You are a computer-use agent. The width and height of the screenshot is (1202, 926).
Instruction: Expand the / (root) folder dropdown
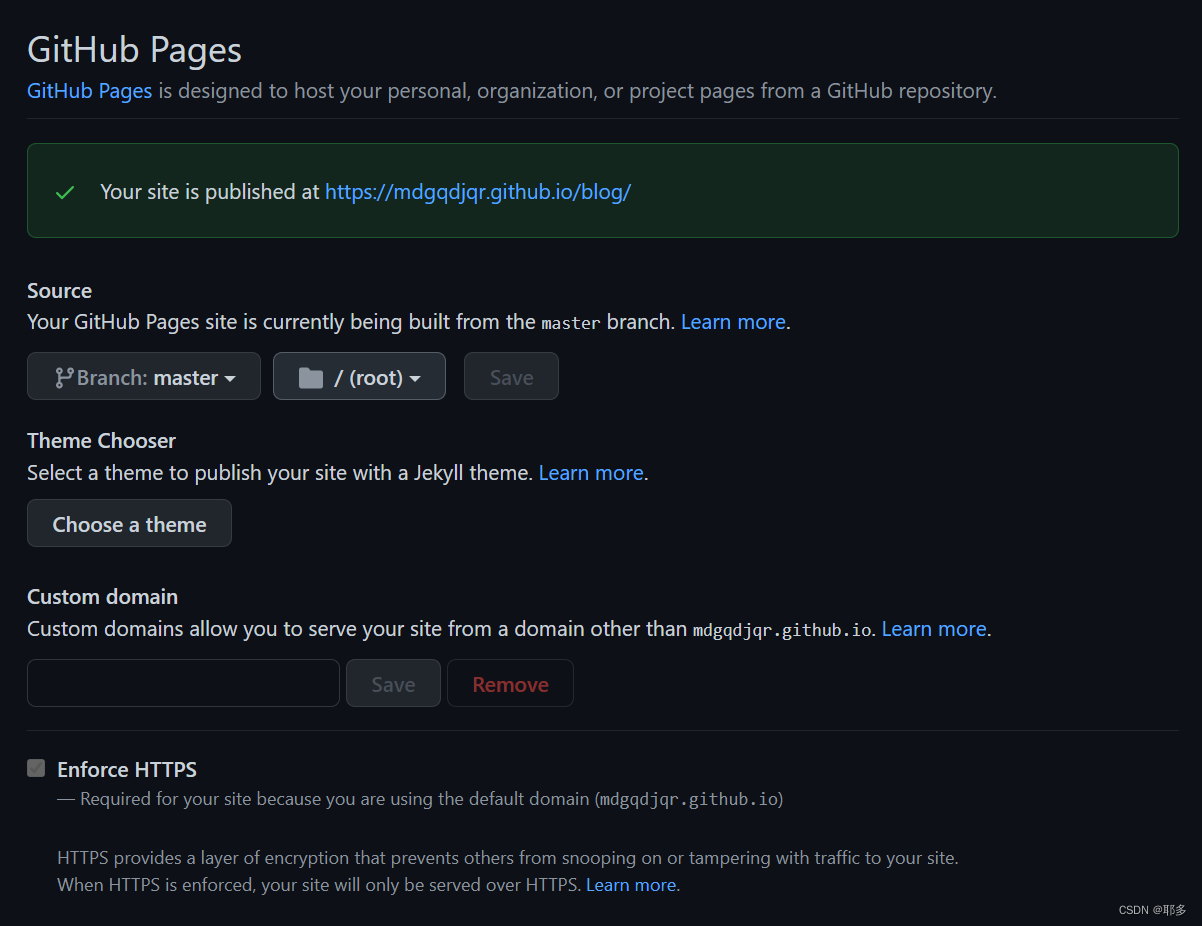(359, 377)
